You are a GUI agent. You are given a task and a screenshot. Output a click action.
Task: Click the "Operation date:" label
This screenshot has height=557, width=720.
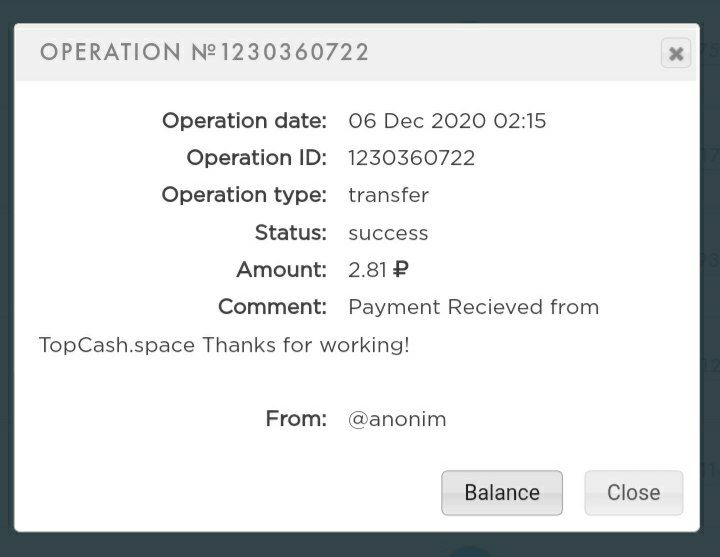coord(244,121)
